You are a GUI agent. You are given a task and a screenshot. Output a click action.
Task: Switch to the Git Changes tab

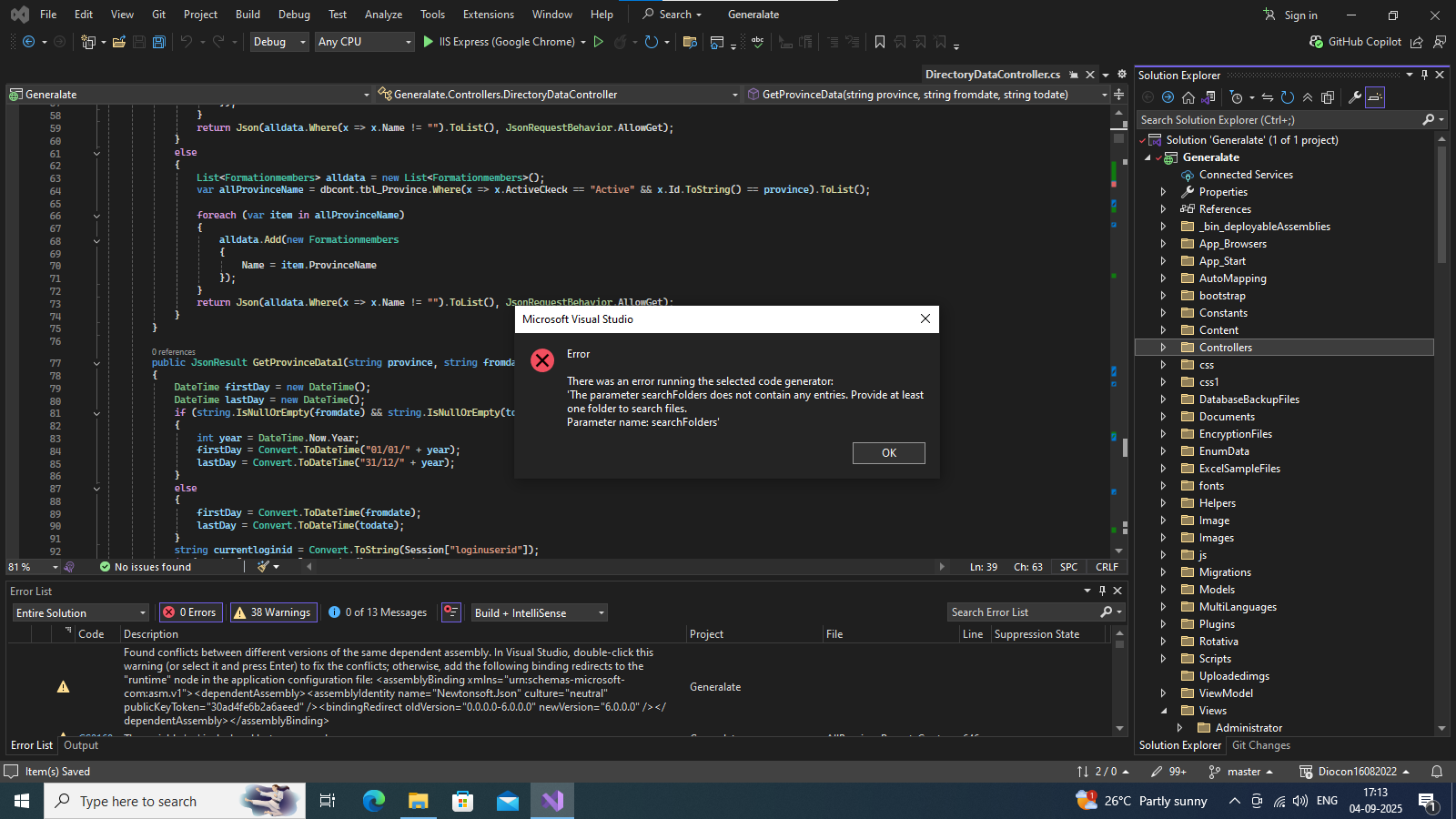1260,745
